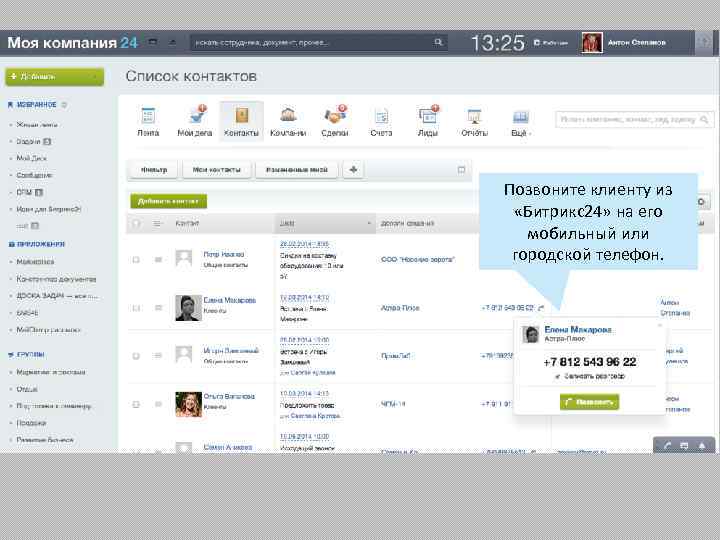Open the Компании section icon

pyautogui.click(x=288, y=115)
